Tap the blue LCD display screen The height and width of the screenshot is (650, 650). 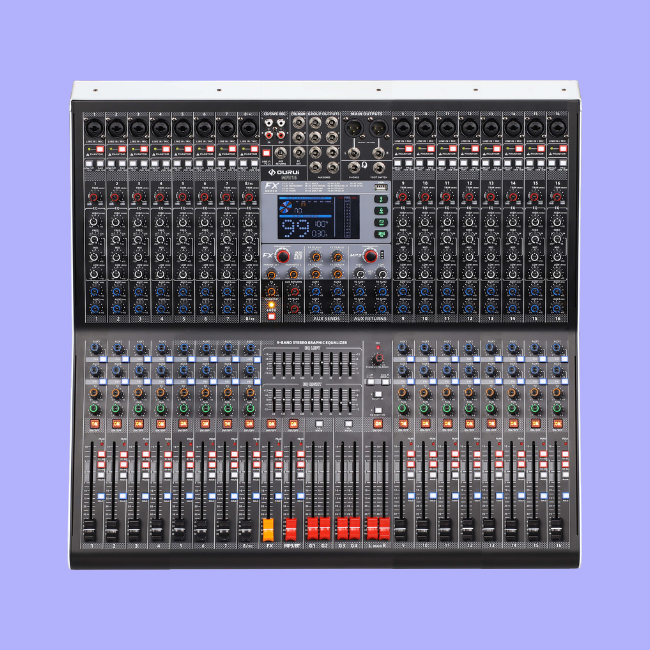point(318,217)
